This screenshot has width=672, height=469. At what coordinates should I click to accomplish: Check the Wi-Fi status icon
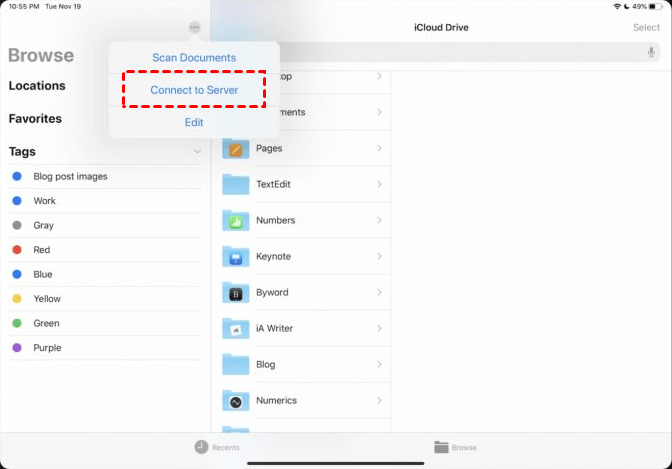coord(617,6)
